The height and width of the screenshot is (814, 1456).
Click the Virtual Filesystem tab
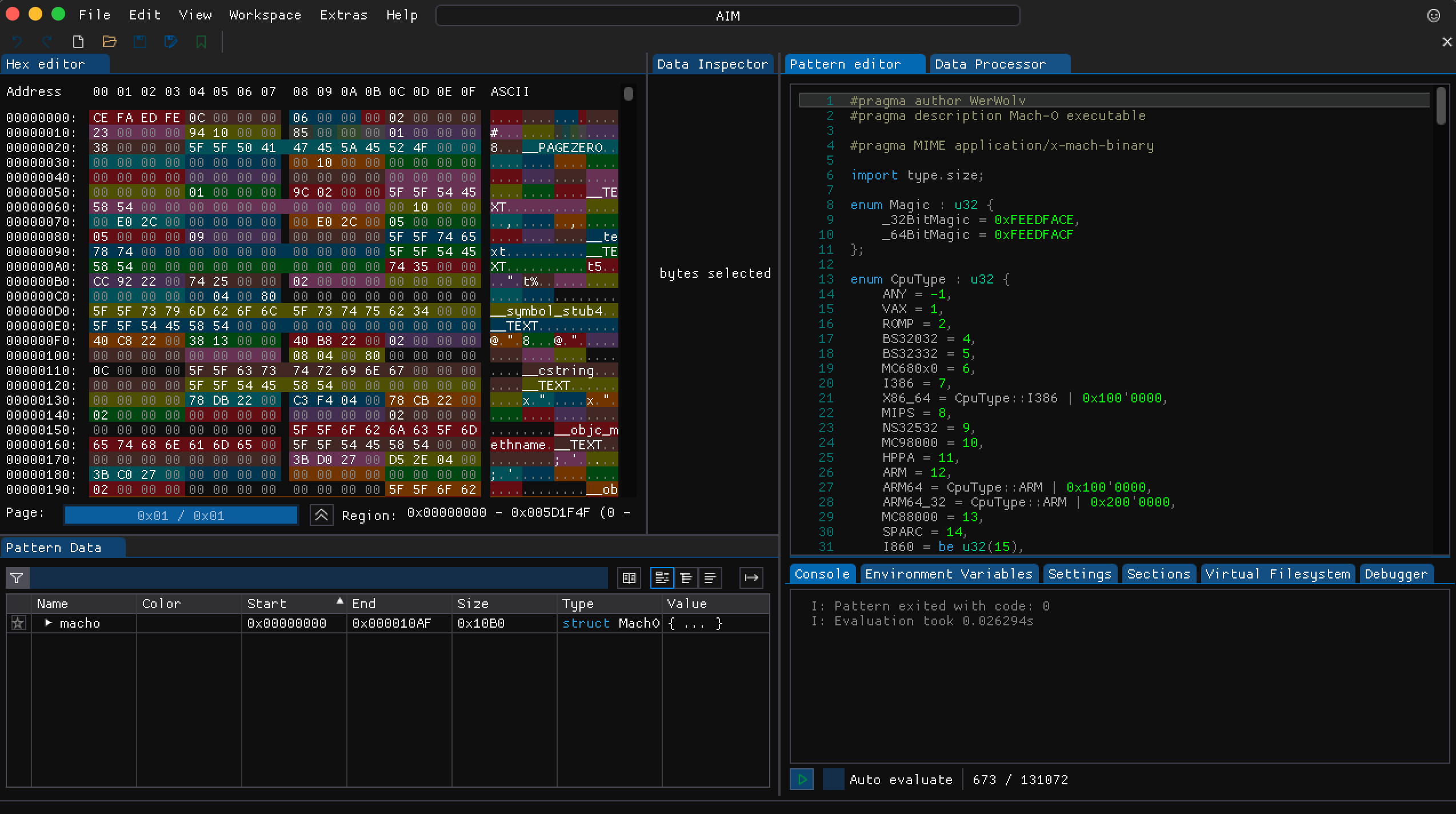tap(1277, 574)
